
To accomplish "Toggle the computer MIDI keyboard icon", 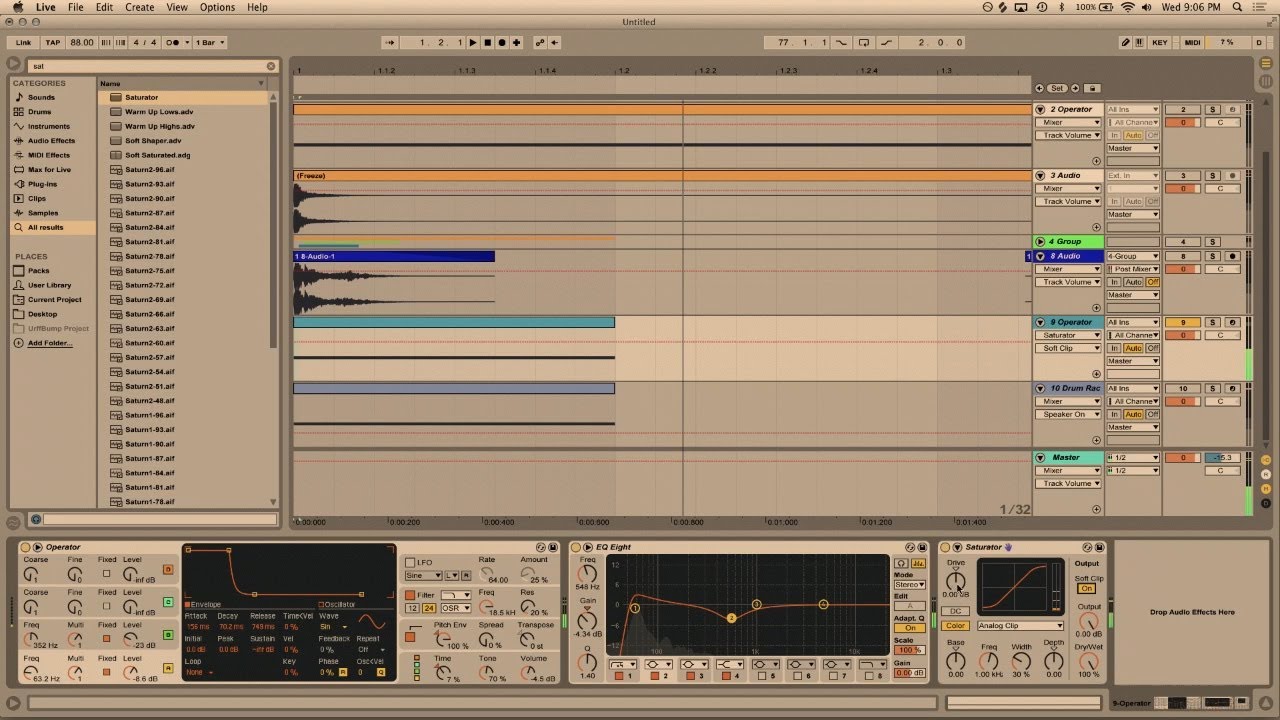I will (x=1140, y=42).
